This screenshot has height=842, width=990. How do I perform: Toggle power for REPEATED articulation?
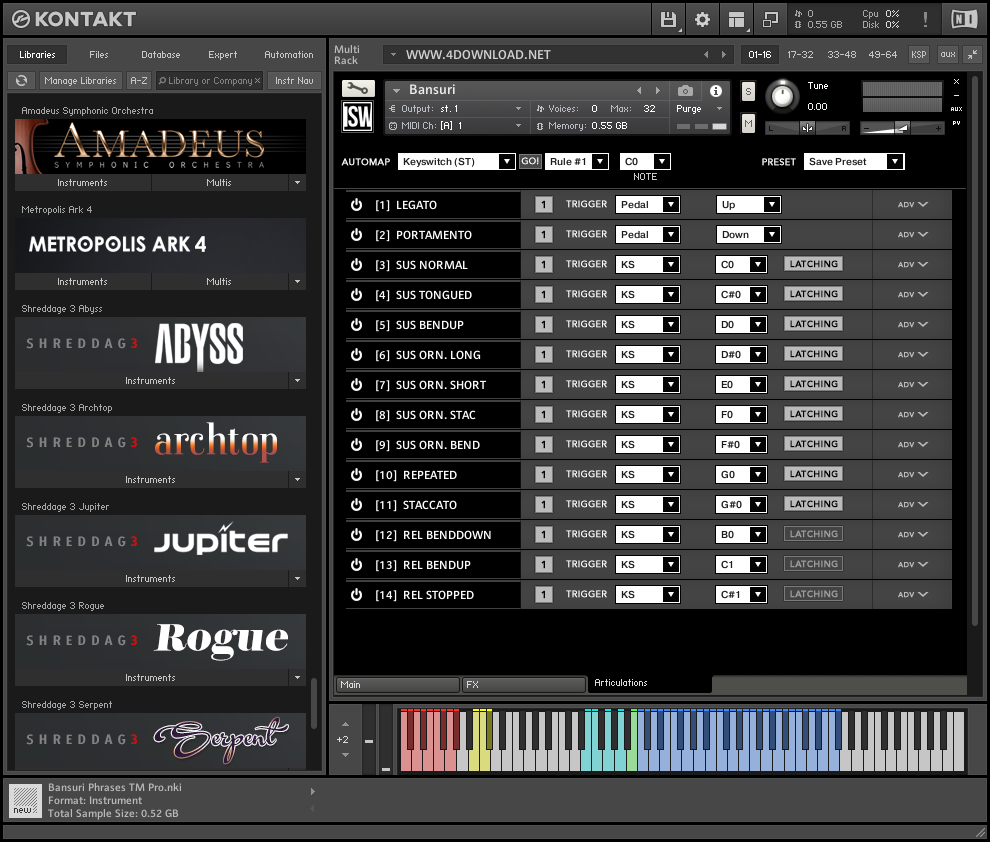(x=357, y=475)
